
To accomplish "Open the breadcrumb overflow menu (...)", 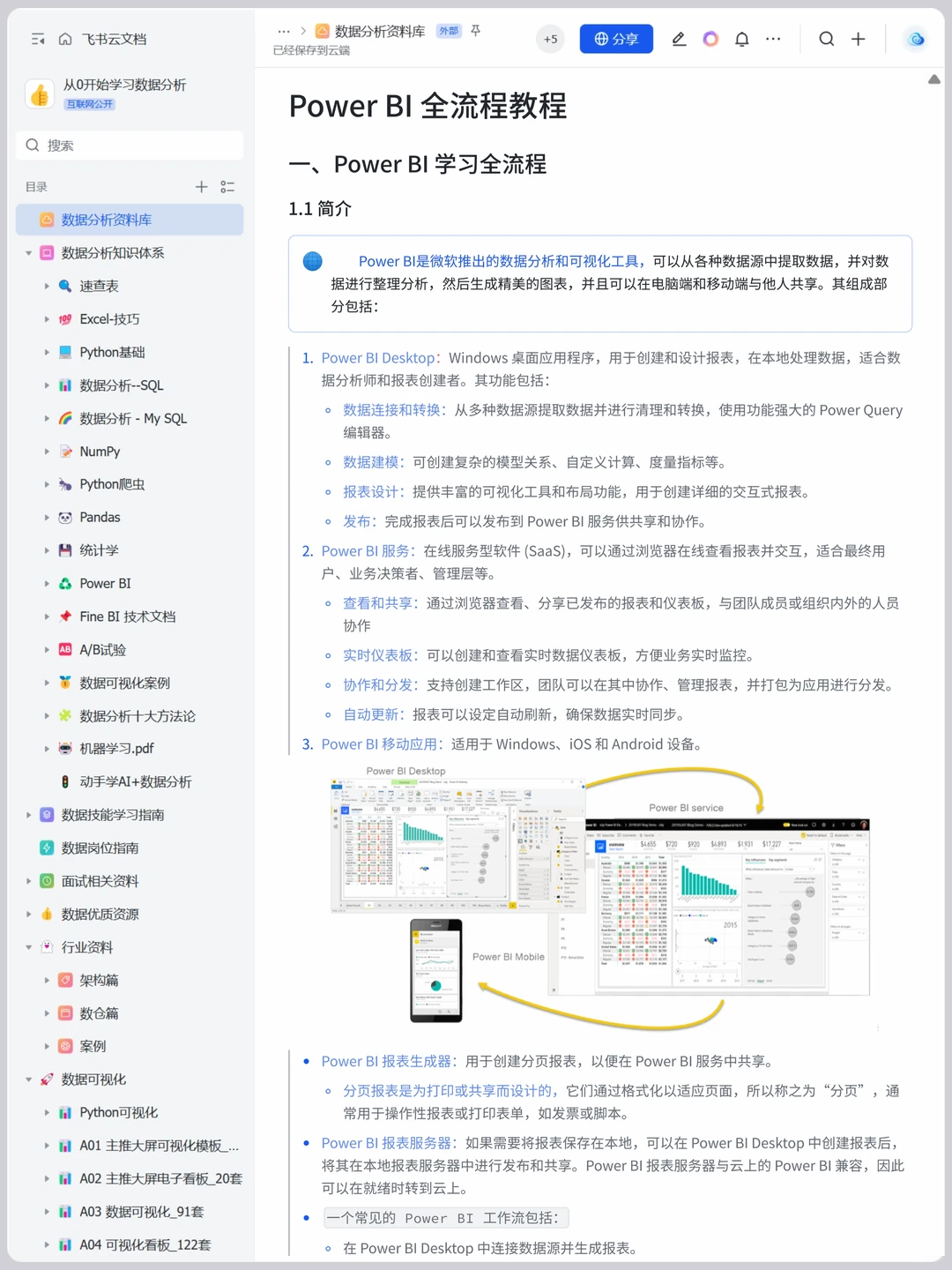I will [284, 31].
